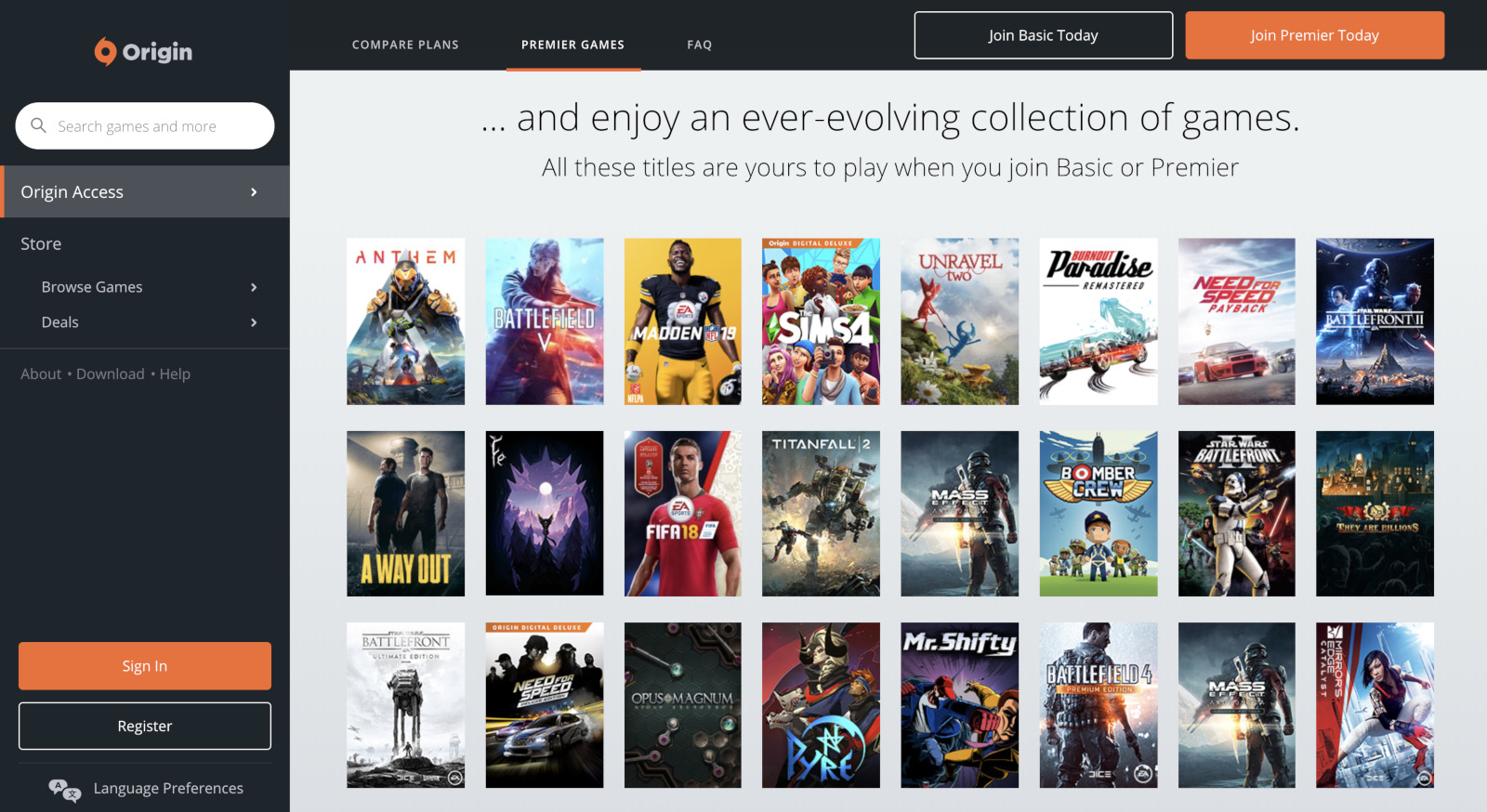
Task: Open the FAQ tab
Action: point(699,45)
